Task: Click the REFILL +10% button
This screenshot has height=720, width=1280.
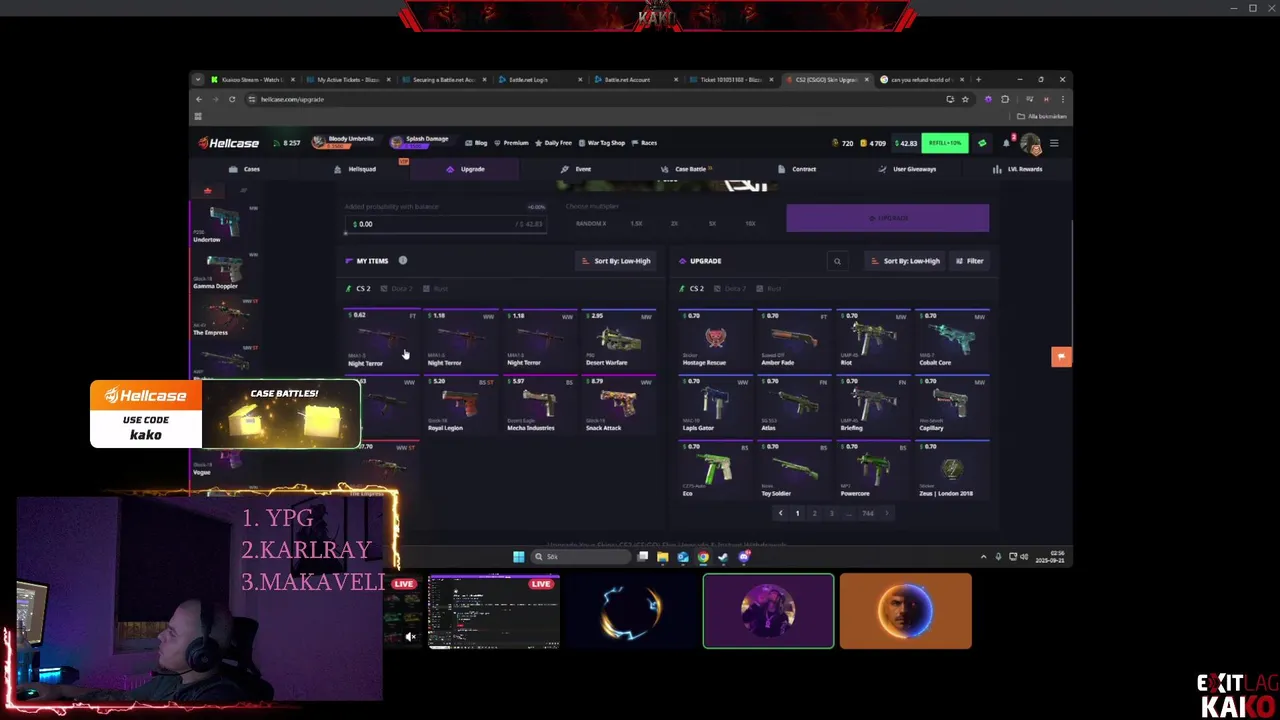Action: click(945, 143)
